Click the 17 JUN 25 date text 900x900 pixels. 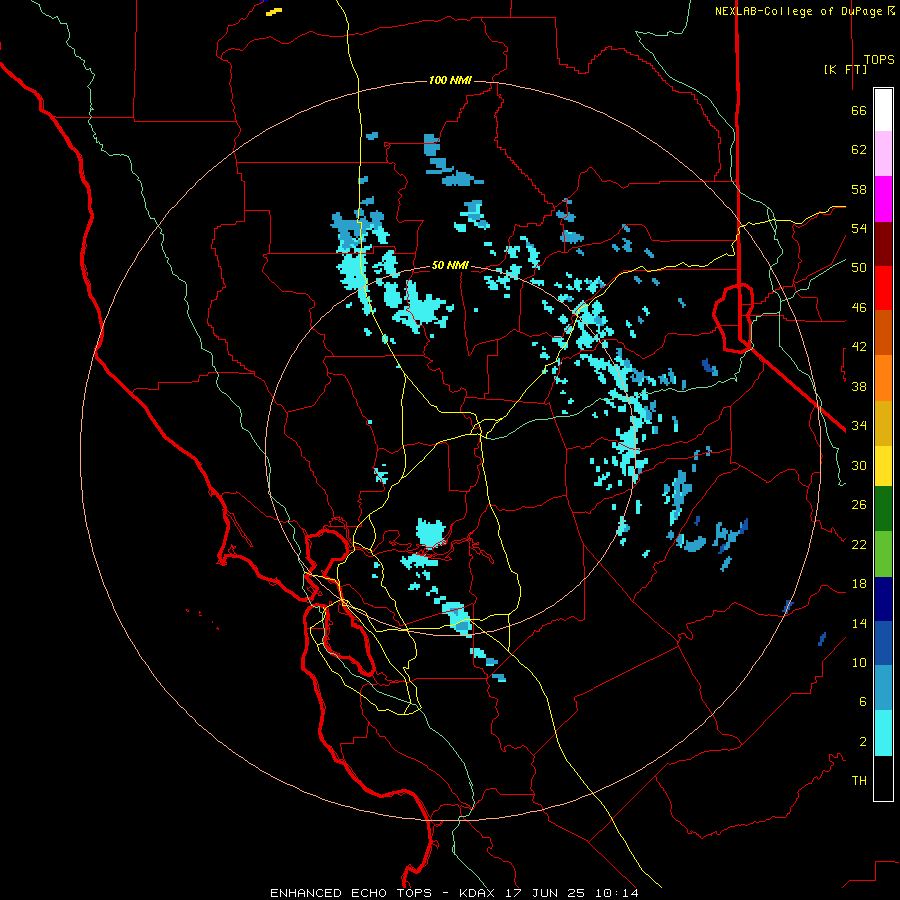(546, 893)
